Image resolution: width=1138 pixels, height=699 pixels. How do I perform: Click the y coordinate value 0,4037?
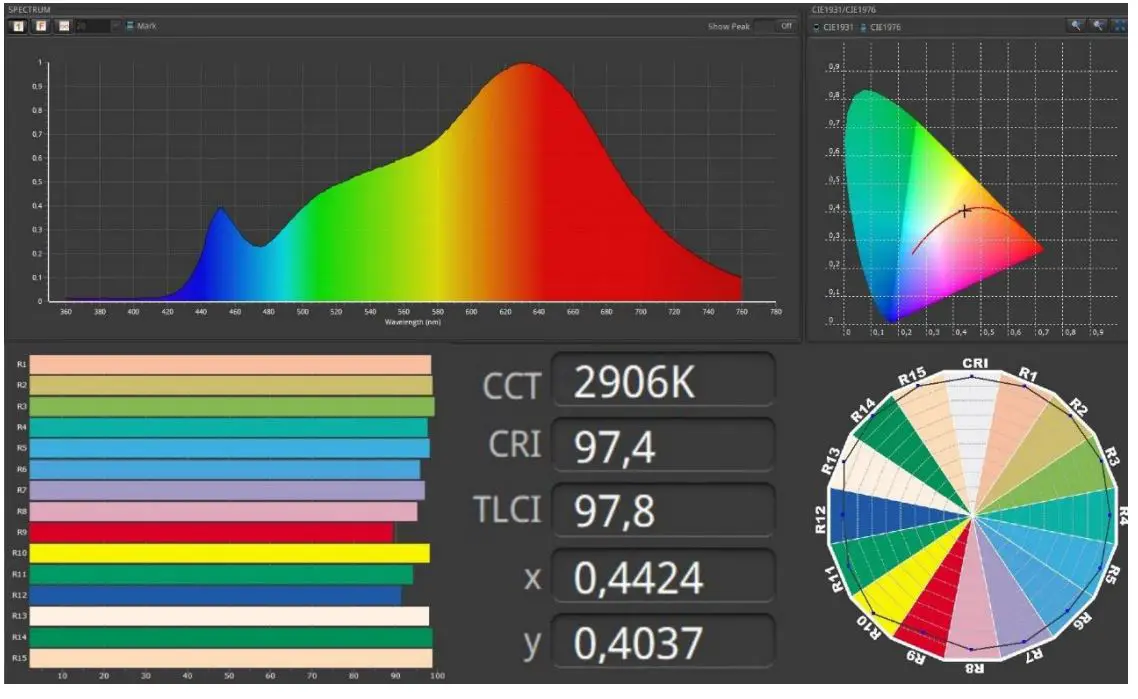tap(638, 643)
